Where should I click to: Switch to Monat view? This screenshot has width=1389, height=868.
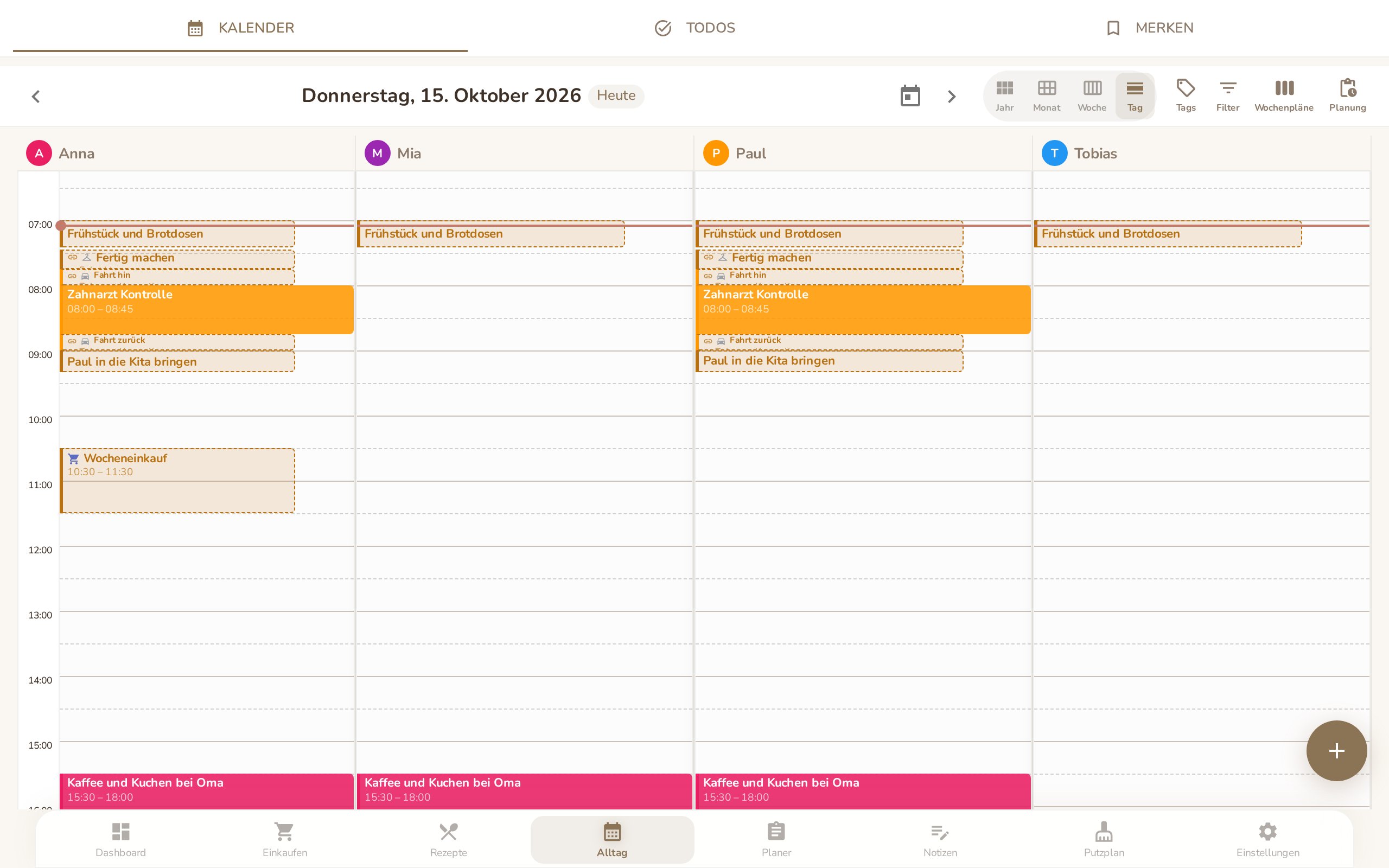coord(1046,96)
